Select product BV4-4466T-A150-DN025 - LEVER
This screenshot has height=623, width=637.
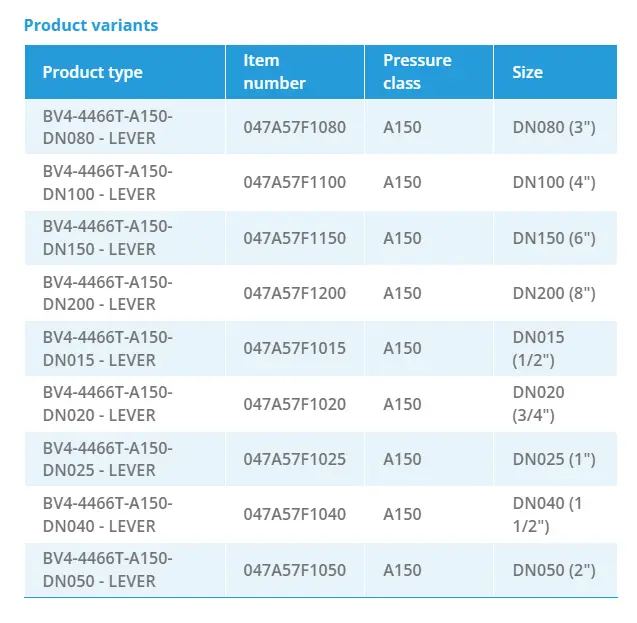pyautogui.click(x=107, y=459)
